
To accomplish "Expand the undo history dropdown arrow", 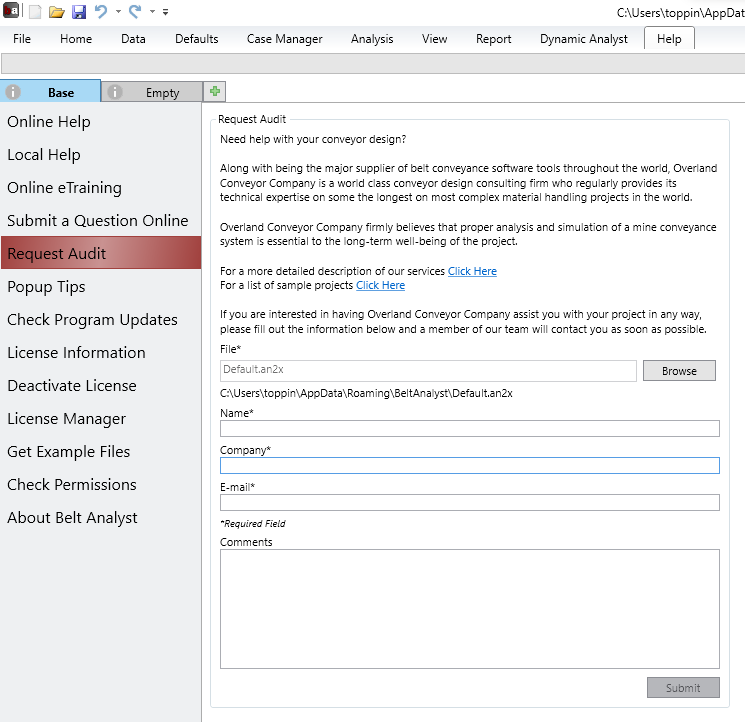I will 118,11.
